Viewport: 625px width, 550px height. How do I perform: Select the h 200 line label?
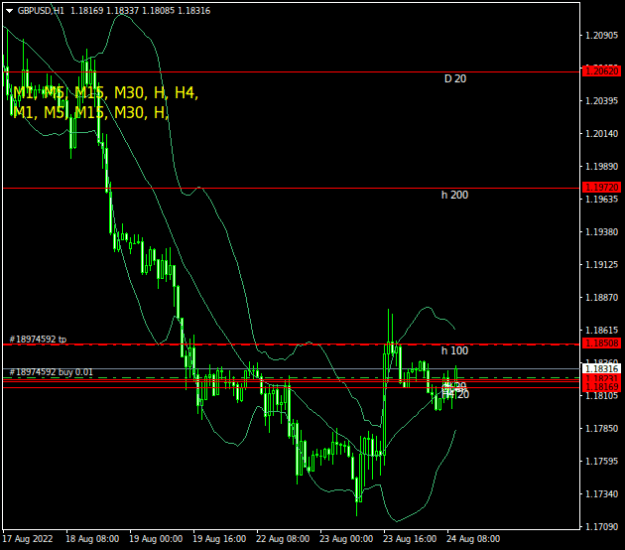454,195
